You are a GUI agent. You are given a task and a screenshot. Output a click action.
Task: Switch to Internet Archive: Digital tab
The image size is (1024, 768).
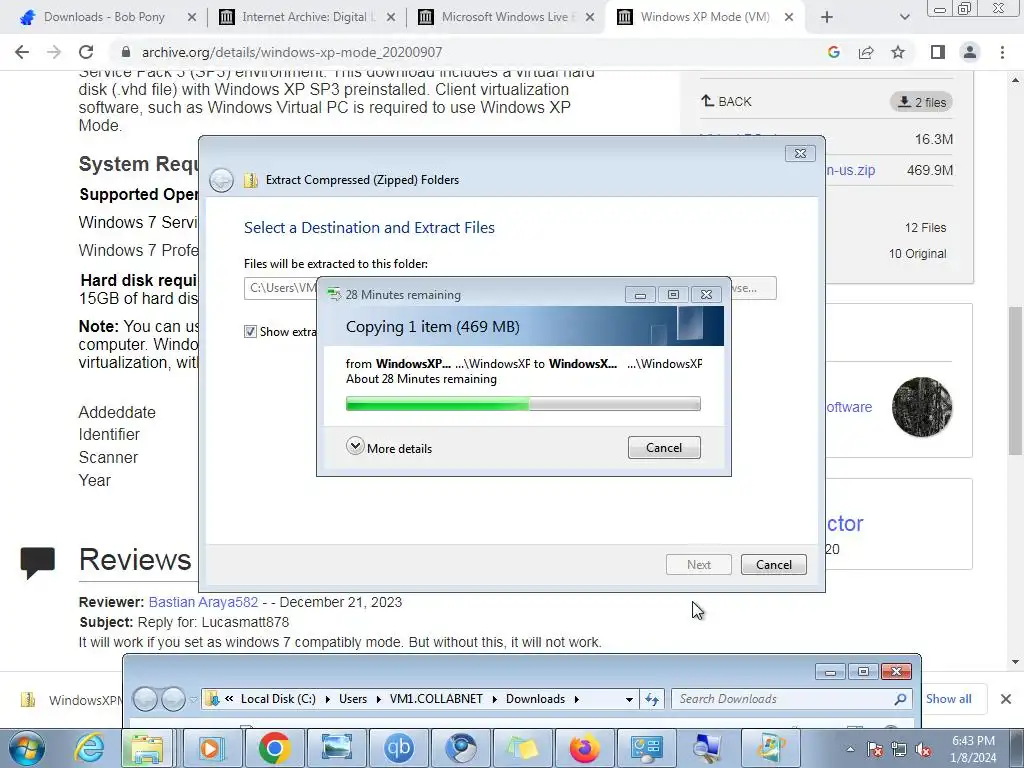pos(309,17)
